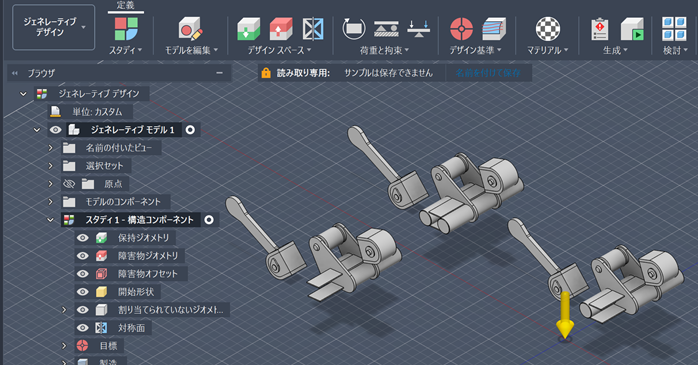Expand the 割り当てられていないジオメト... node
Screen dimensions: 698x365
point(64,310)
